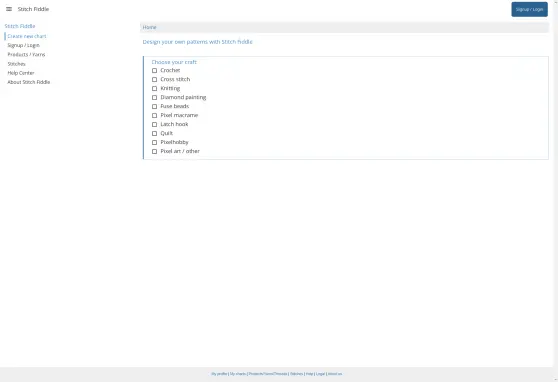Tick the Pixel art / other checkbox
Screen dimensions: 558x382
(154, 151)
